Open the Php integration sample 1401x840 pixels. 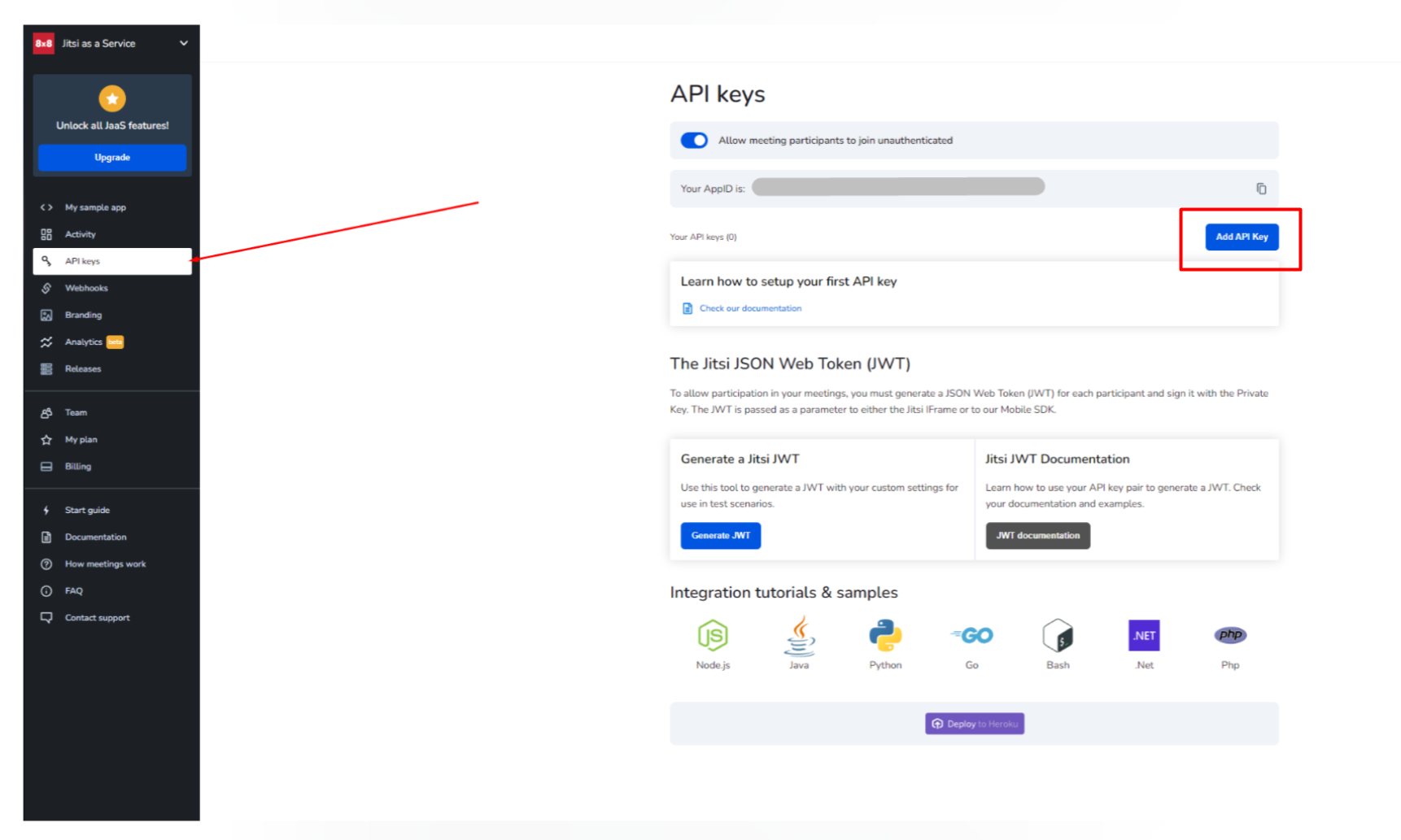pyautogui.click(x=1230, y=644)
